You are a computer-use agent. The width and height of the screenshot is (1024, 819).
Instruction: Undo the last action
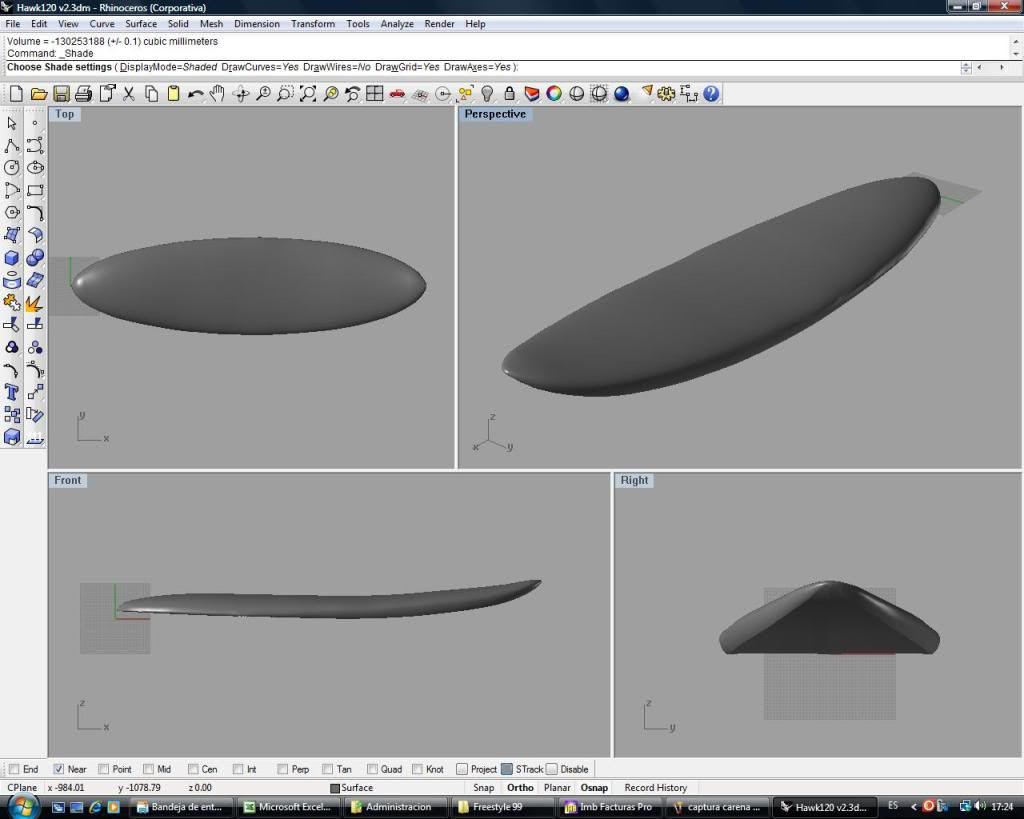[195, 94]
